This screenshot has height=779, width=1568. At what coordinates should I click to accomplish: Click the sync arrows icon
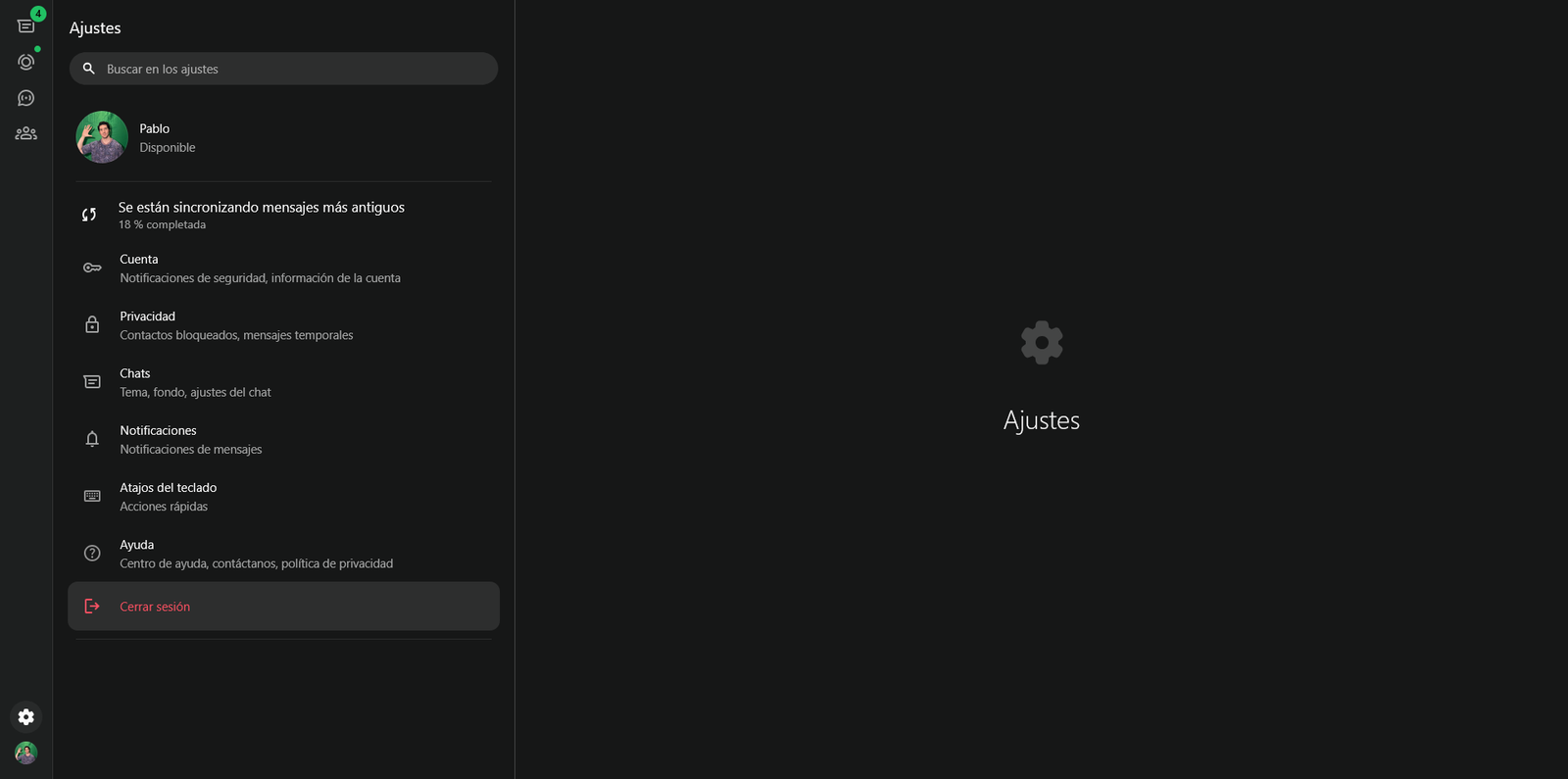[89, 215]
